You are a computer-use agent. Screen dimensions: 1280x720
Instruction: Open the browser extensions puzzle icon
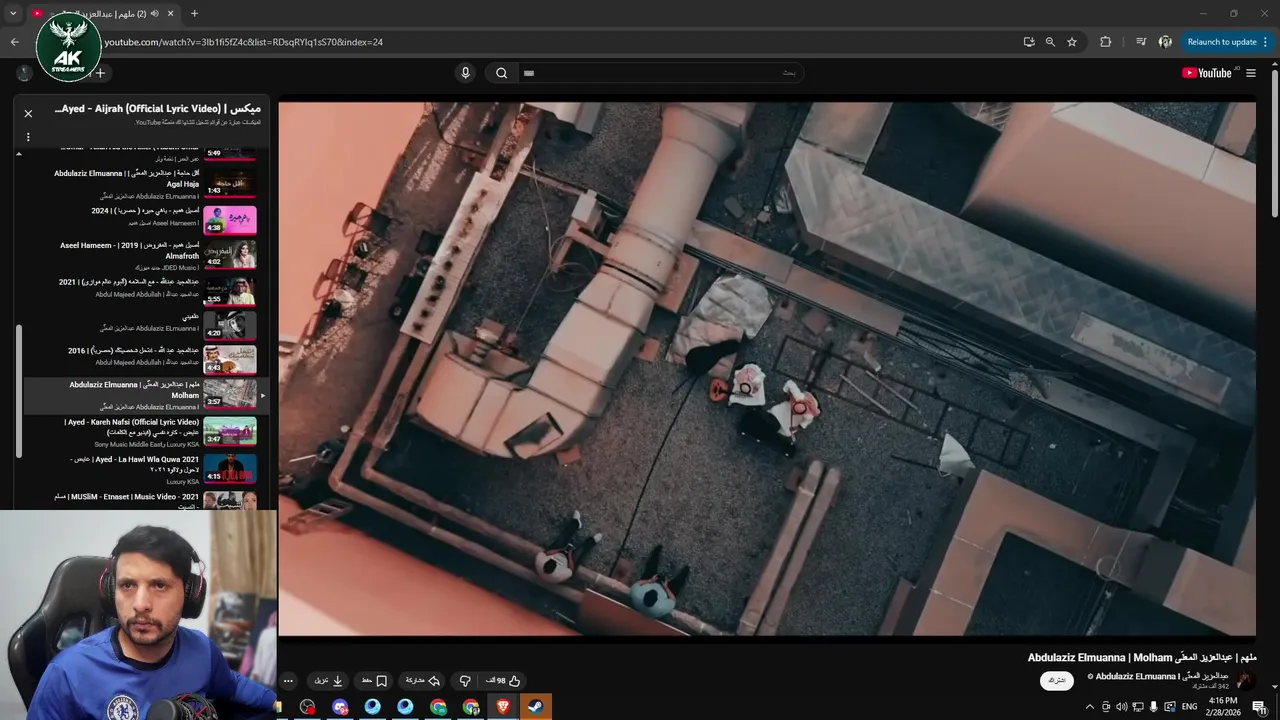1105,42
